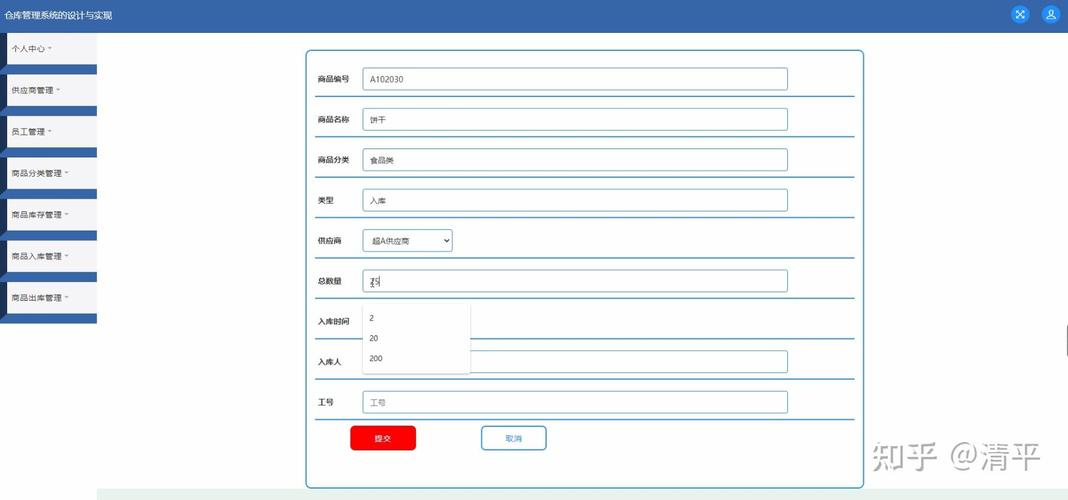Click the 商品名称 field containing 饼干
Screen dimensions: 1068x500
[575, 119]
